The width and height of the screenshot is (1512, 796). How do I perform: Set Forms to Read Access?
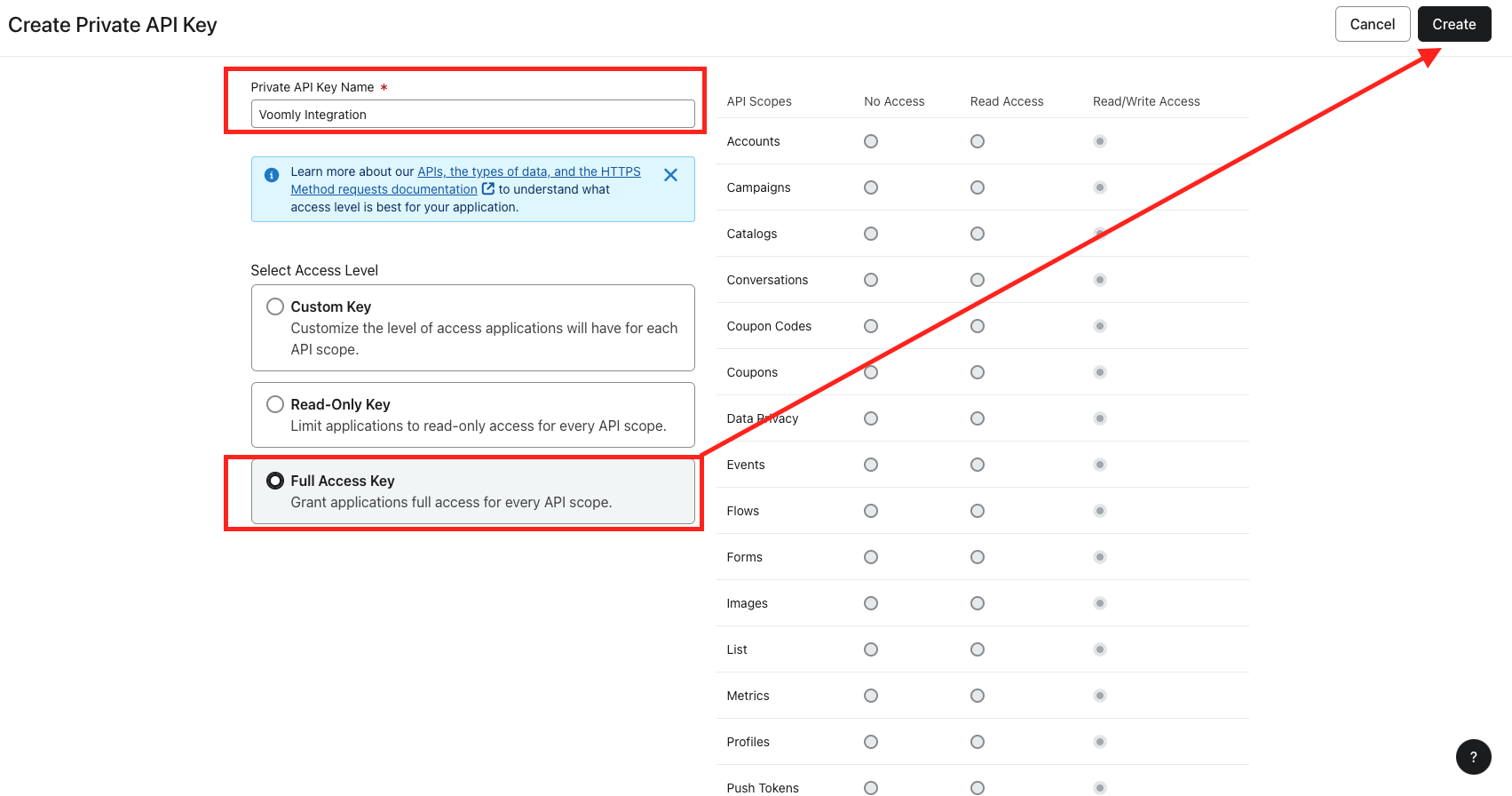point(978,557)
